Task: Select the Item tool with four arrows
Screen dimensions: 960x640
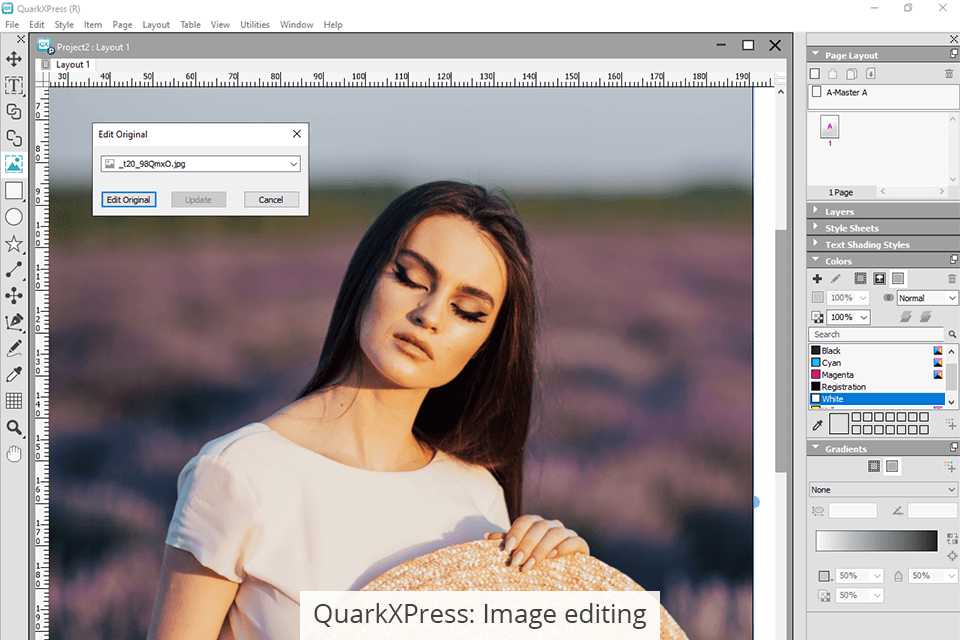Action: click(x=13, y=59)
